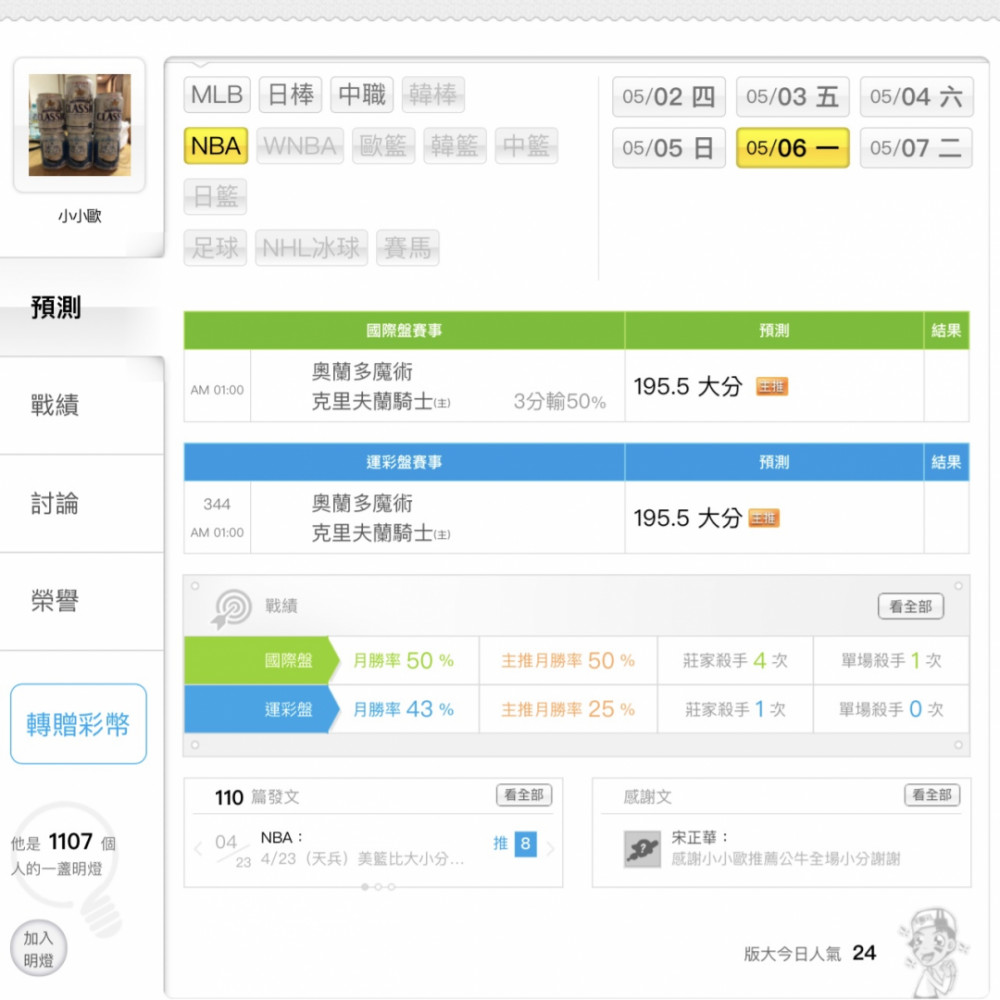1000x1000 pixels.
Task: Click the blue 8 recommend count badge
Action: (x=526, y=844)
